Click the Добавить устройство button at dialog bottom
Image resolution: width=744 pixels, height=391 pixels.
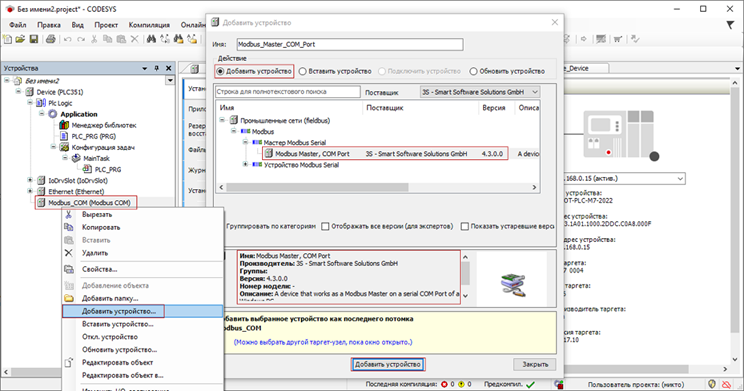coord(388,364)
